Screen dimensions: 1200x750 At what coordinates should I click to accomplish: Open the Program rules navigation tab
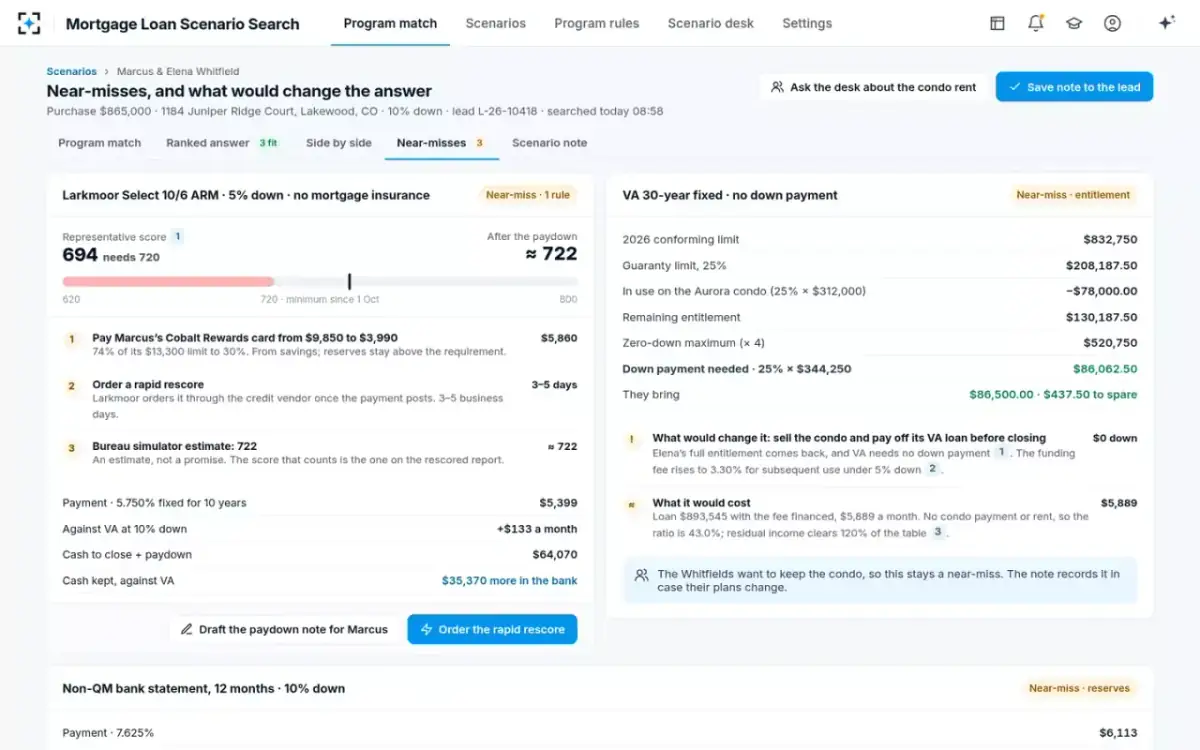point(597,23)
